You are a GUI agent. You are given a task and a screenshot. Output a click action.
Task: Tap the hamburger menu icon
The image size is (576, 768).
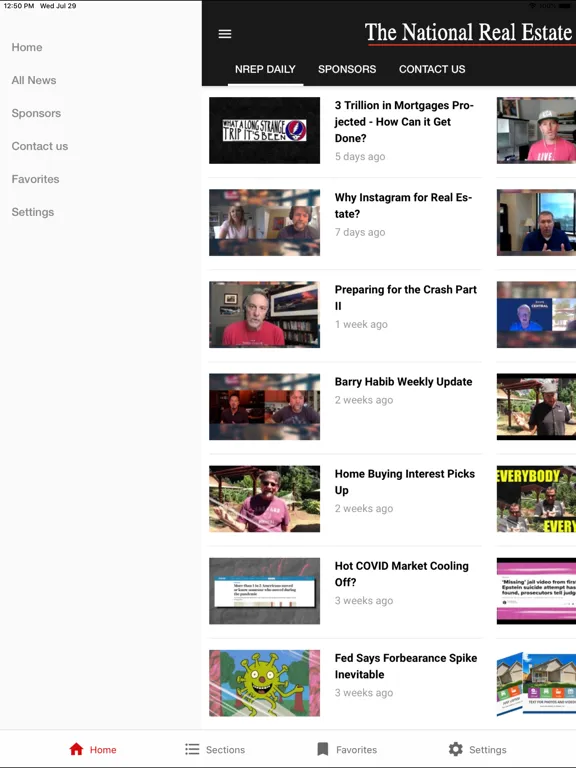coord(225,34)
